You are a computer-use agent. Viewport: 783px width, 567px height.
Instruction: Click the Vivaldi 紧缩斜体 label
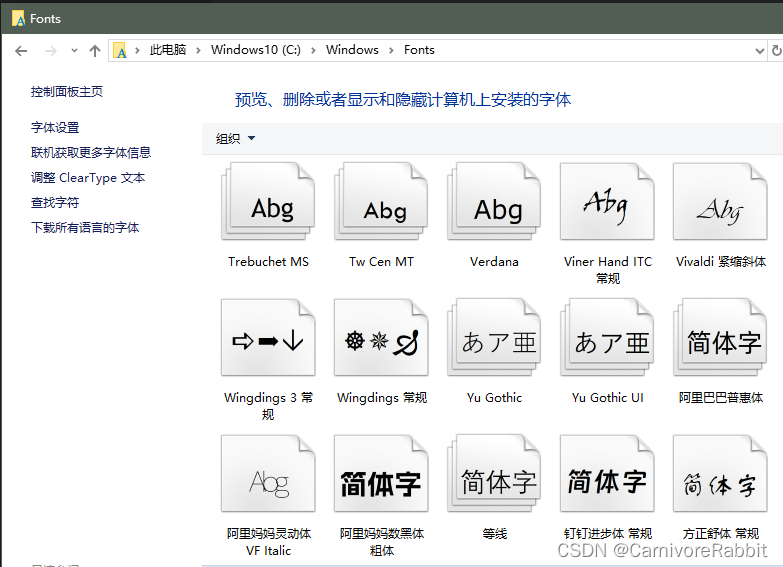[x=721, y=262]
